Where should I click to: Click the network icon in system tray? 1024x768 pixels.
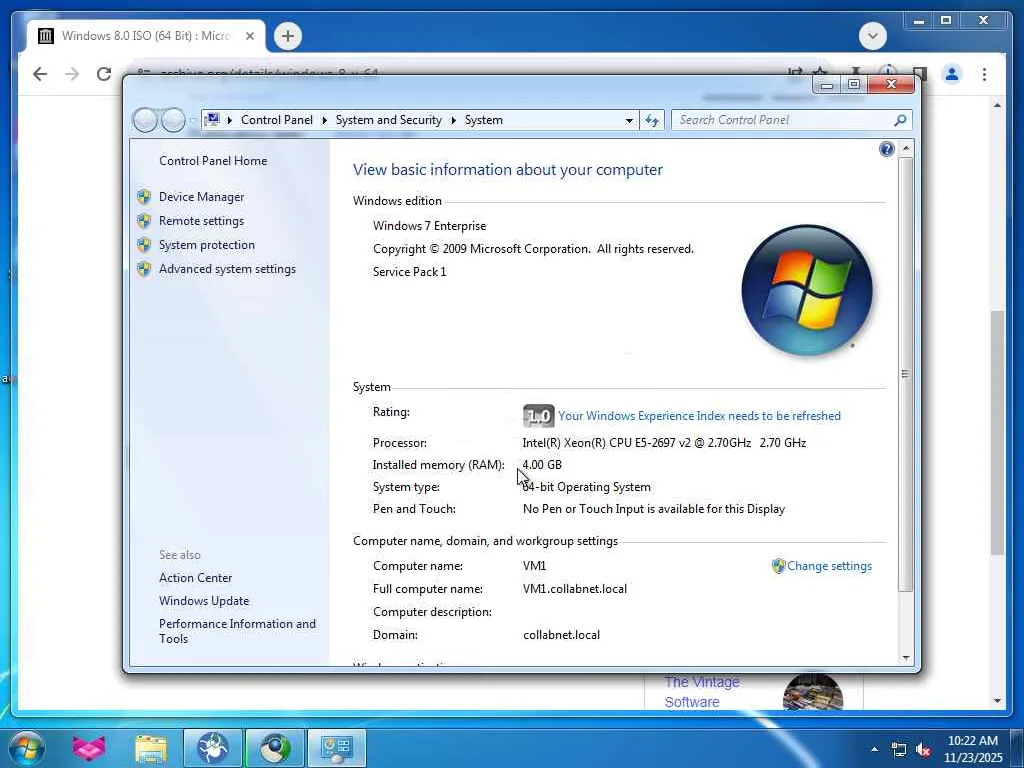tap(899, 750)
